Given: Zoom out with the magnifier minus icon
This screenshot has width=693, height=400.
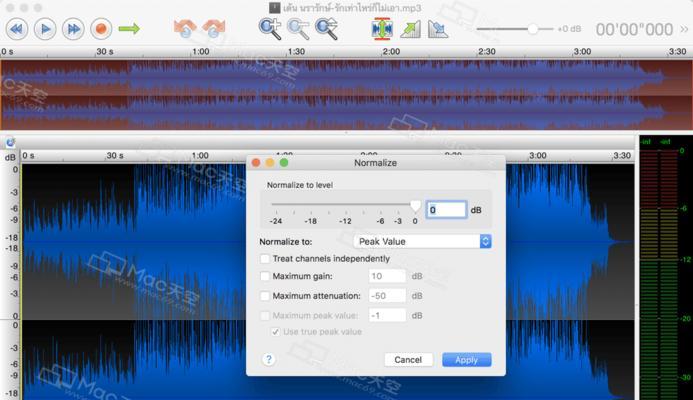Looking at the screenshot, I should coord(298,29).
